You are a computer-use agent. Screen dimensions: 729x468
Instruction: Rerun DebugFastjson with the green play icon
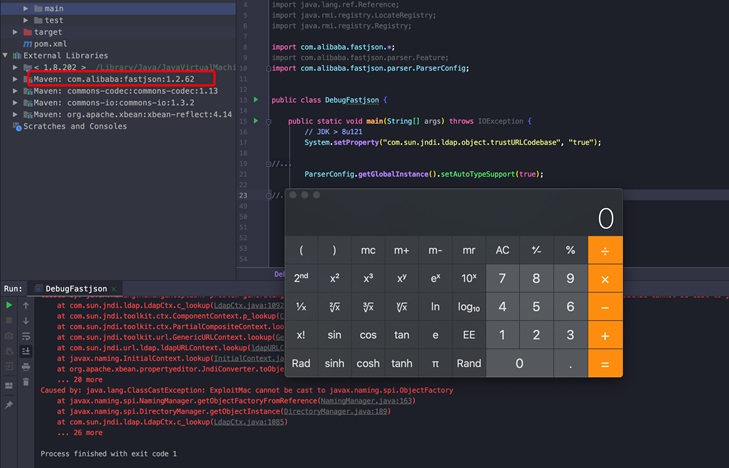[9, 305]
